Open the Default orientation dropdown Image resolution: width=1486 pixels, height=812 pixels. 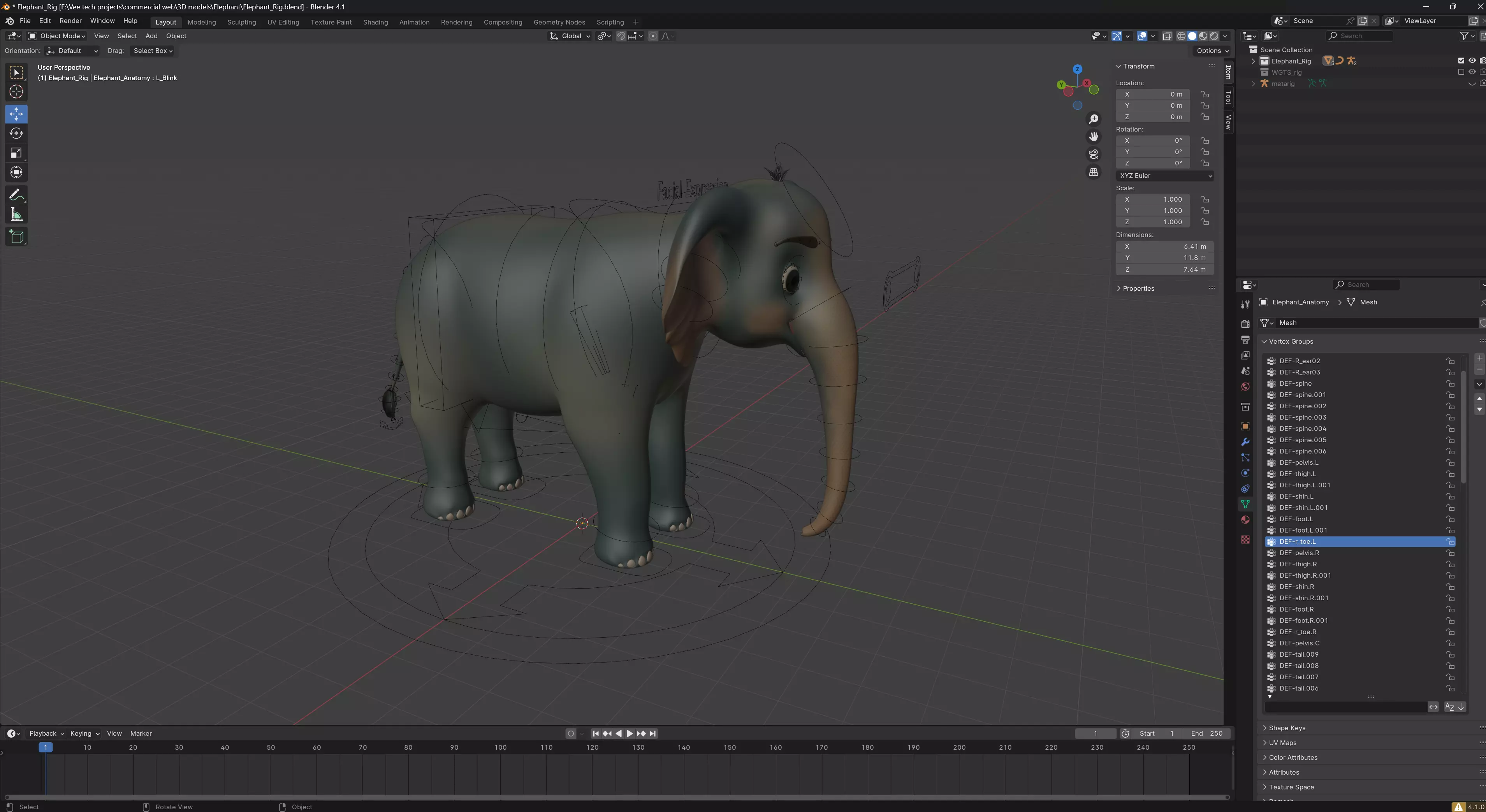point(72,51)
